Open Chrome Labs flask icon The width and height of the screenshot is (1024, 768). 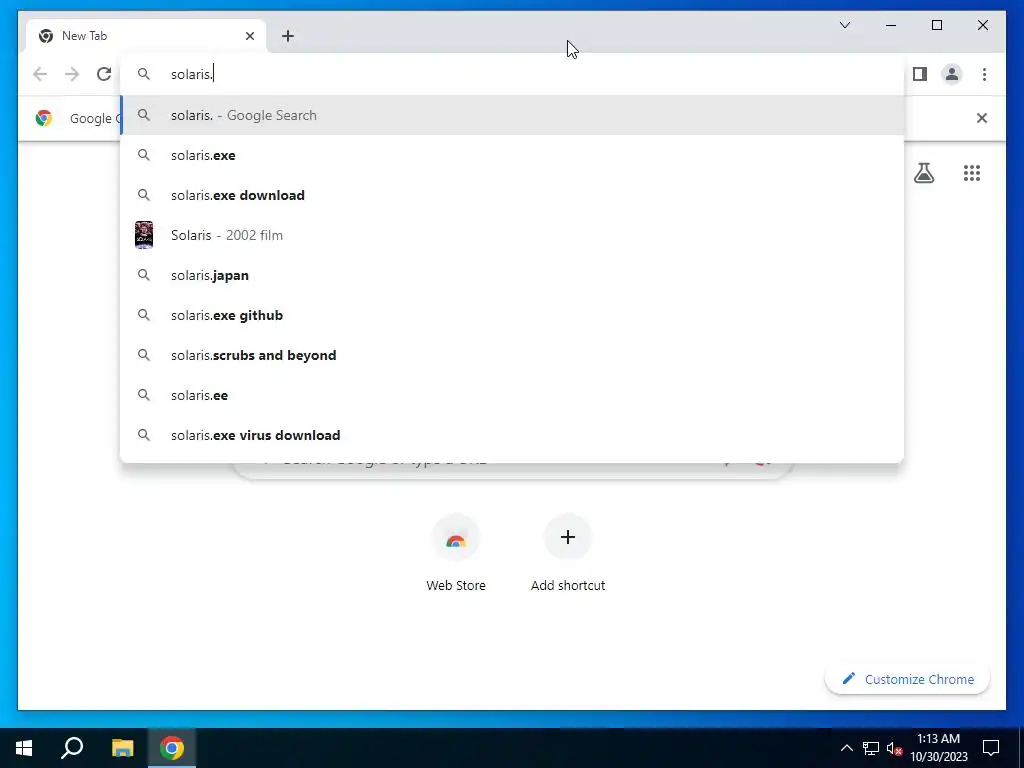(923, 173)
